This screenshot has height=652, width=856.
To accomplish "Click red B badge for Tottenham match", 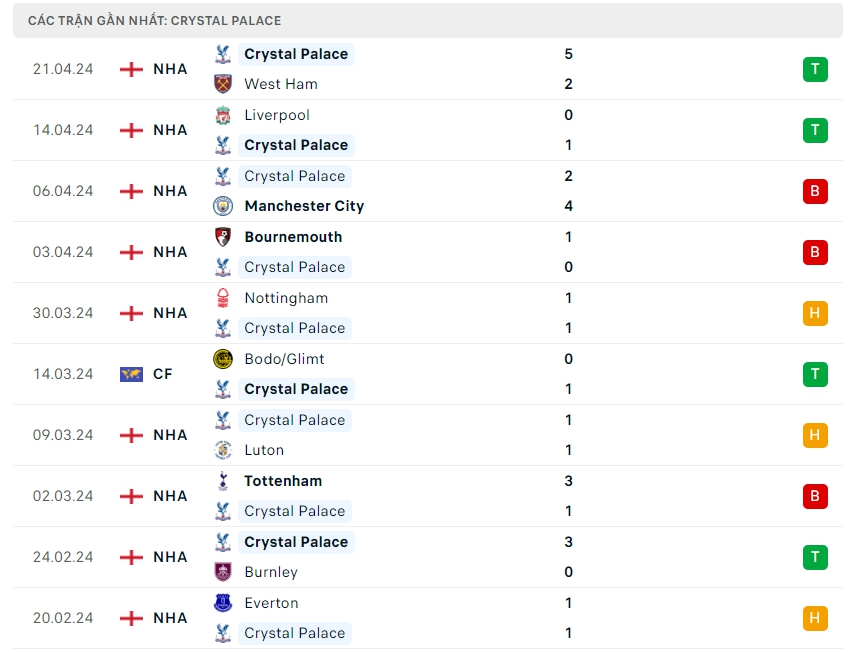I will tap(815, 496).
